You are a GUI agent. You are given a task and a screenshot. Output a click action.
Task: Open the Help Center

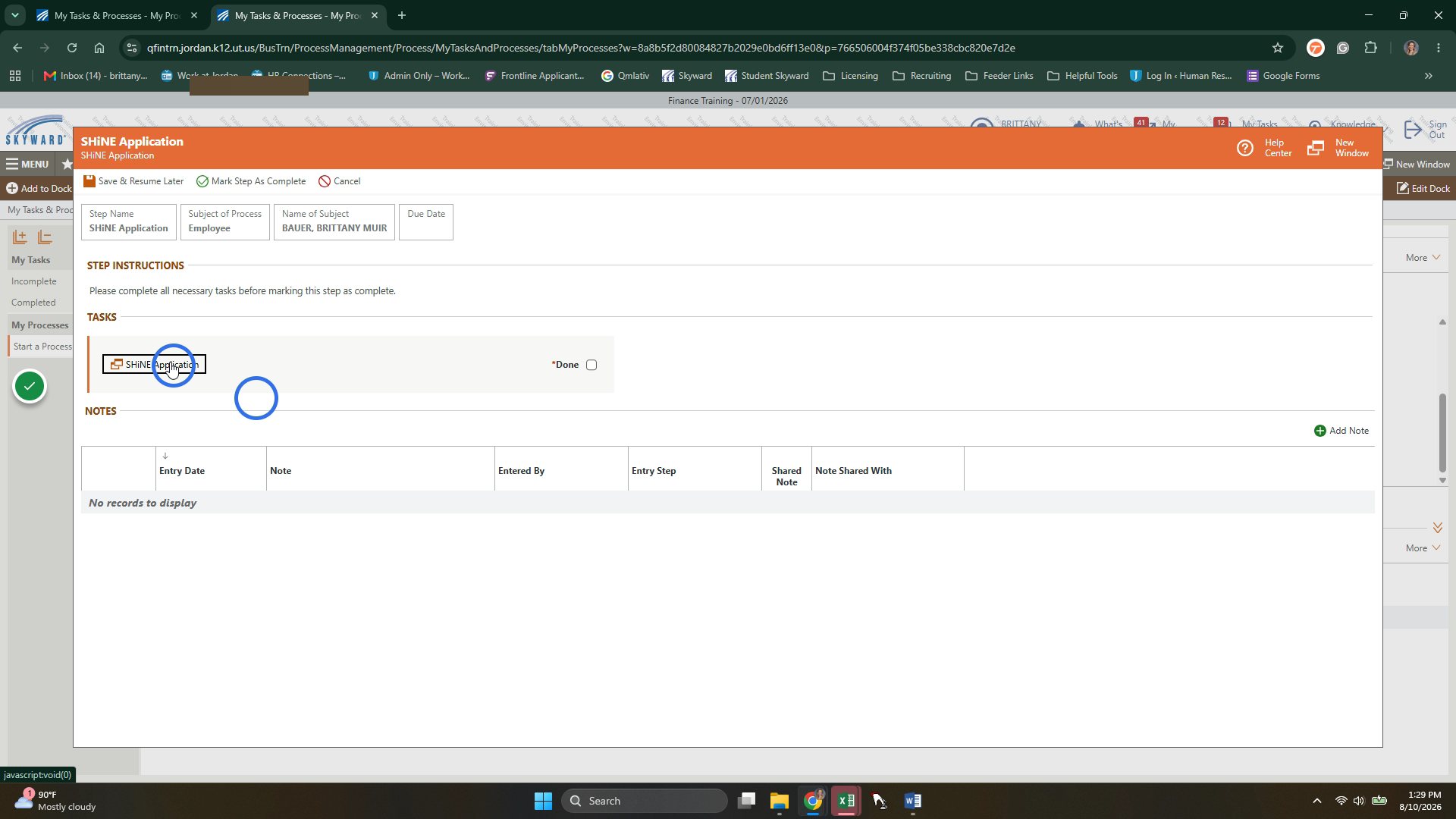[x=1264, y=148]
